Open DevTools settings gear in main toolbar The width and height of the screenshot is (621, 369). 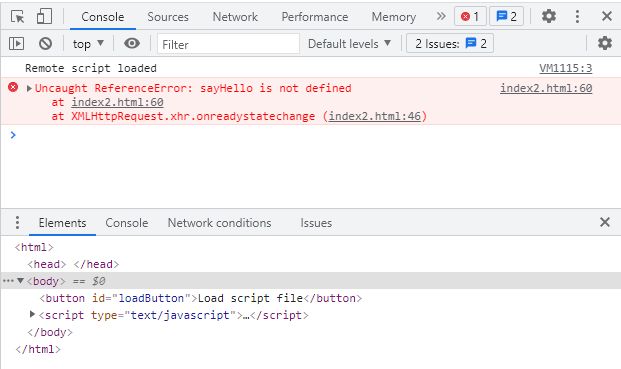tap(549, 16)
